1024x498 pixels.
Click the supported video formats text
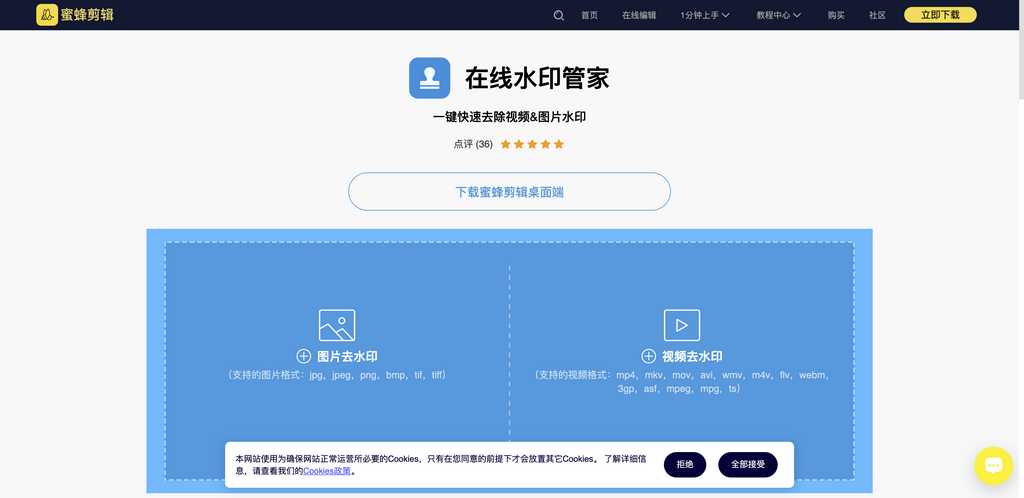click(682, 382)
